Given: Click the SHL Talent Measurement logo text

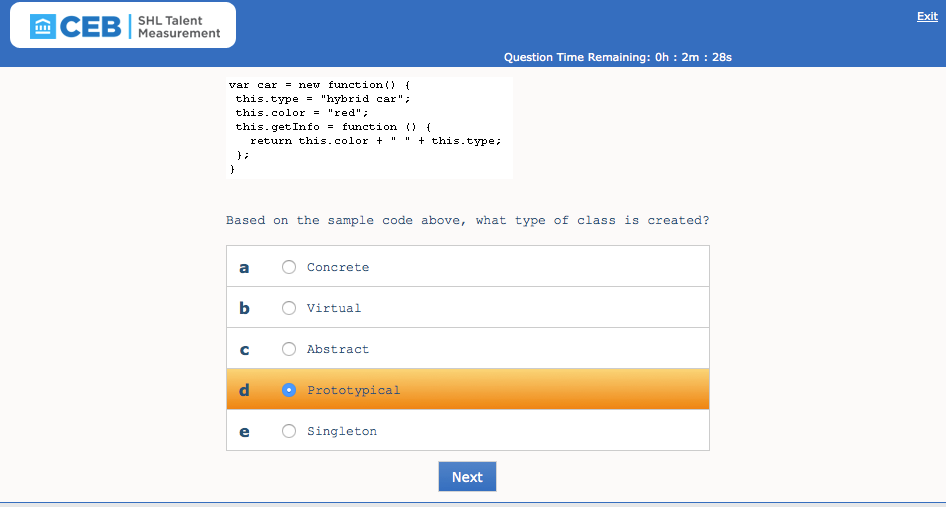Looking at the screenshot, I should [179, 27].
